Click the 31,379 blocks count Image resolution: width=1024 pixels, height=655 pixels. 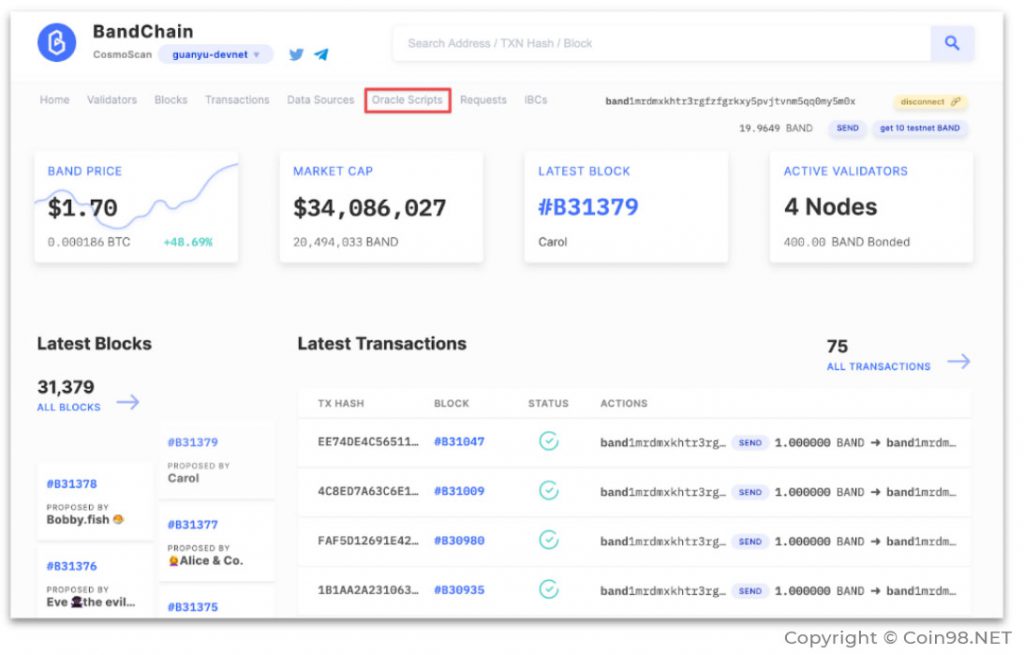coord(65,387)
